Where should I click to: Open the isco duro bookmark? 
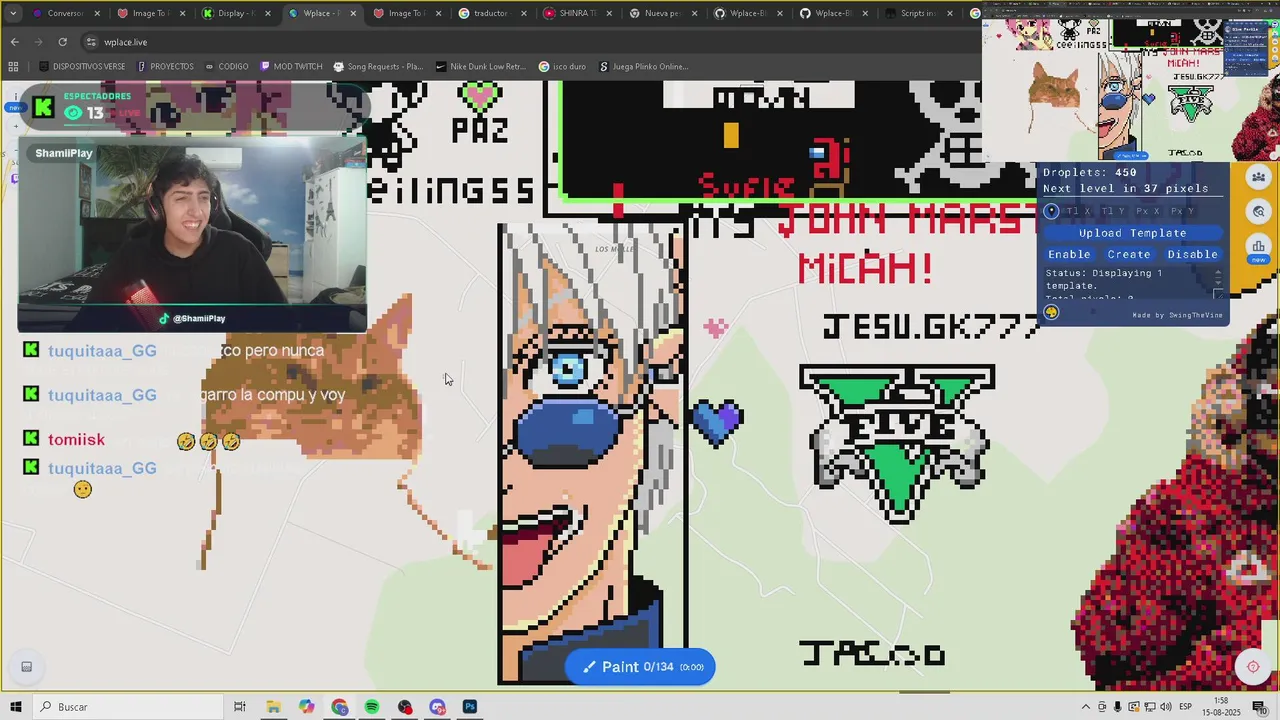(562, 67)
